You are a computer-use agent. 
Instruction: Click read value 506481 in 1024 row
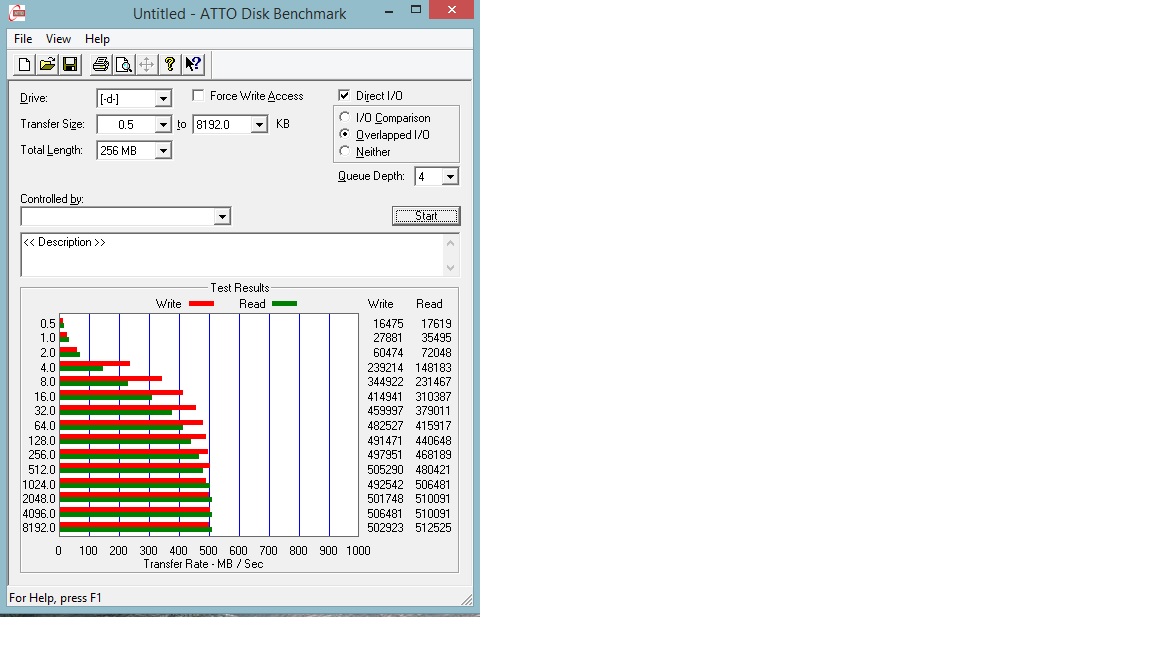[x=433, y=485]
